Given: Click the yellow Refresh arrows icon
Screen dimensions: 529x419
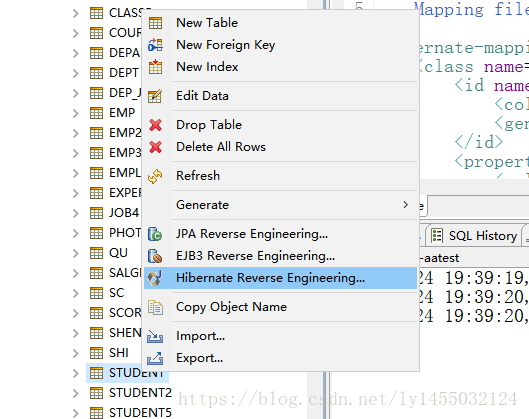Looking at the screenshot, I should click(x=156, y=176).
